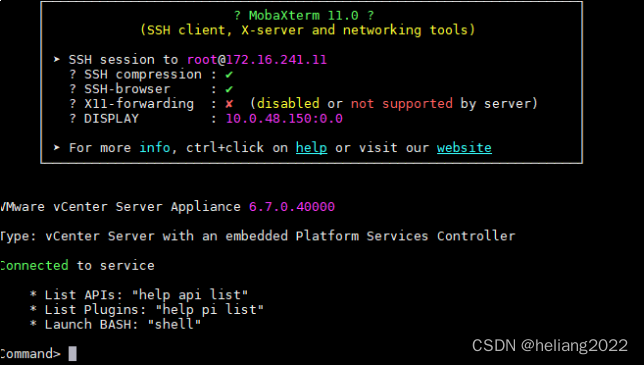Click the help link in the banner
This screenshot has width=644, height=365.
[x=311, y=147]
